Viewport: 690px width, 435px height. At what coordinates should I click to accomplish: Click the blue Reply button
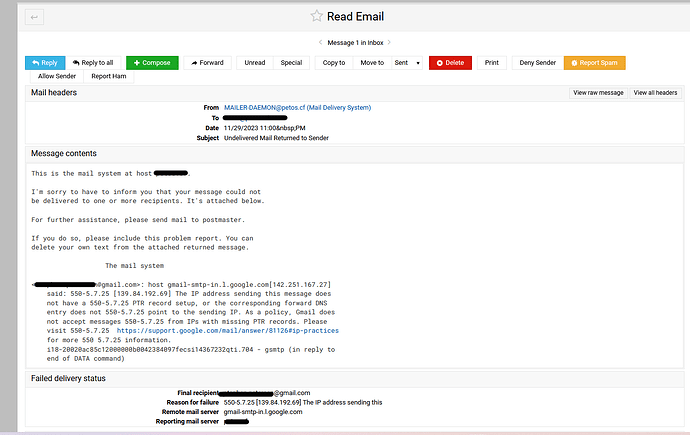[x=45, y=63]
